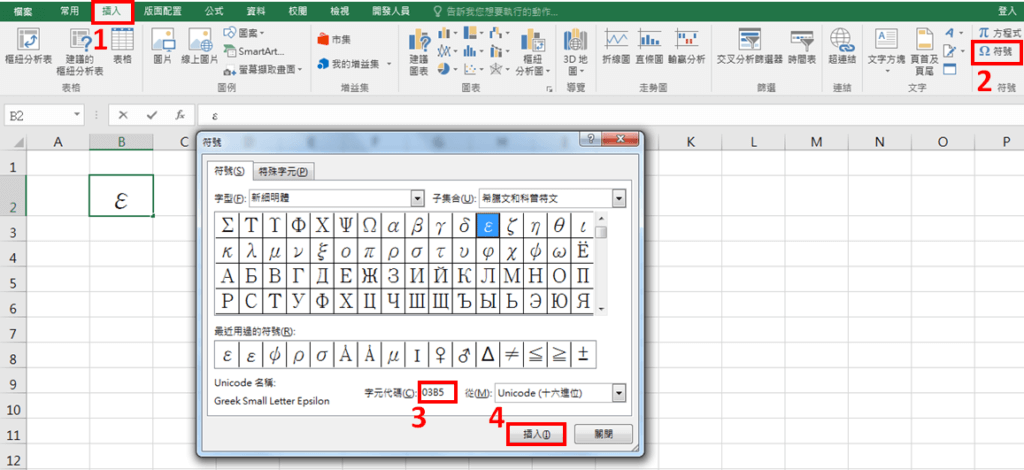Select the Ω symbol in character grid

[x=369, y=225]
